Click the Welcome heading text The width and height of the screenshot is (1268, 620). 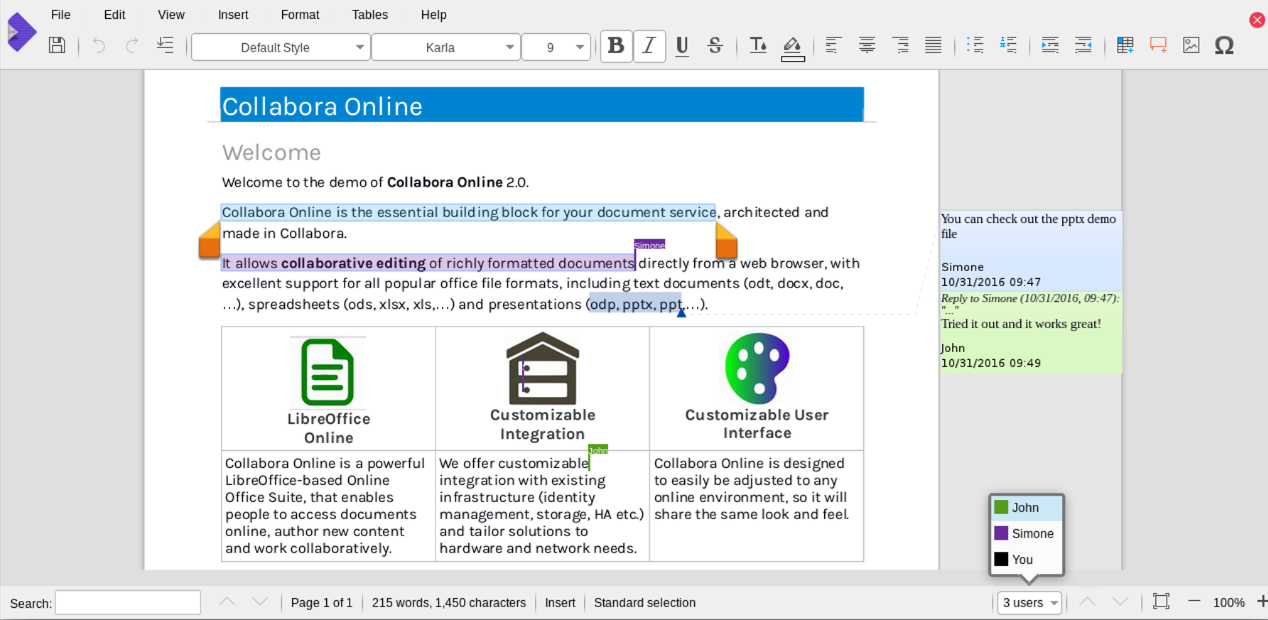click(x=271, y=153)
